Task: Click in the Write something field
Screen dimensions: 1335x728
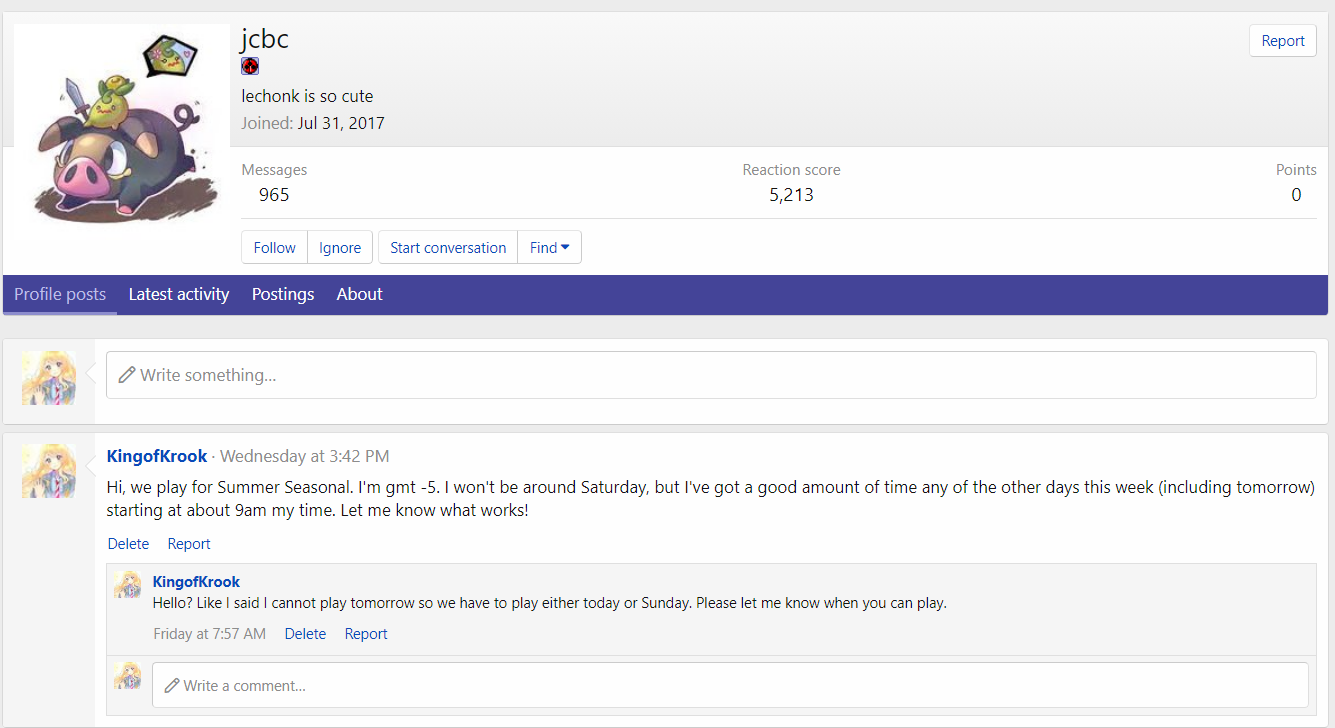Action: 710,375
